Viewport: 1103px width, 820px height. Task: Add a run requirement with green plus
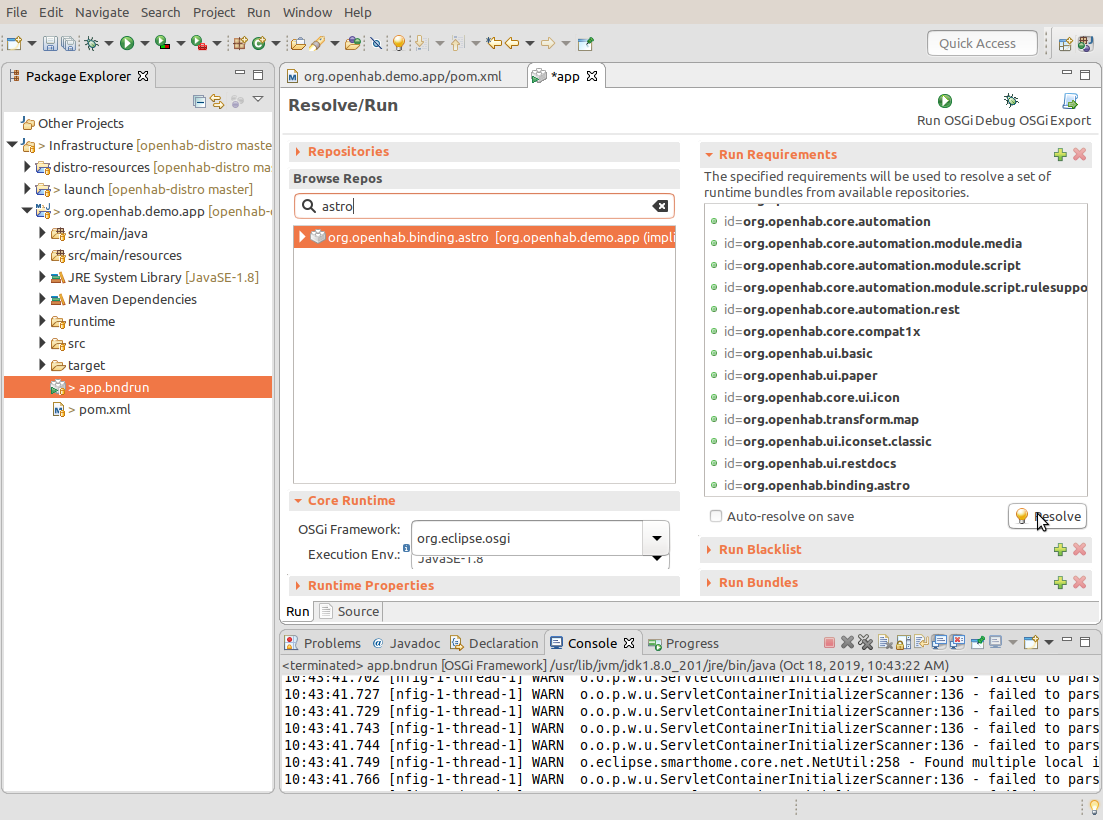[1060, 155]
